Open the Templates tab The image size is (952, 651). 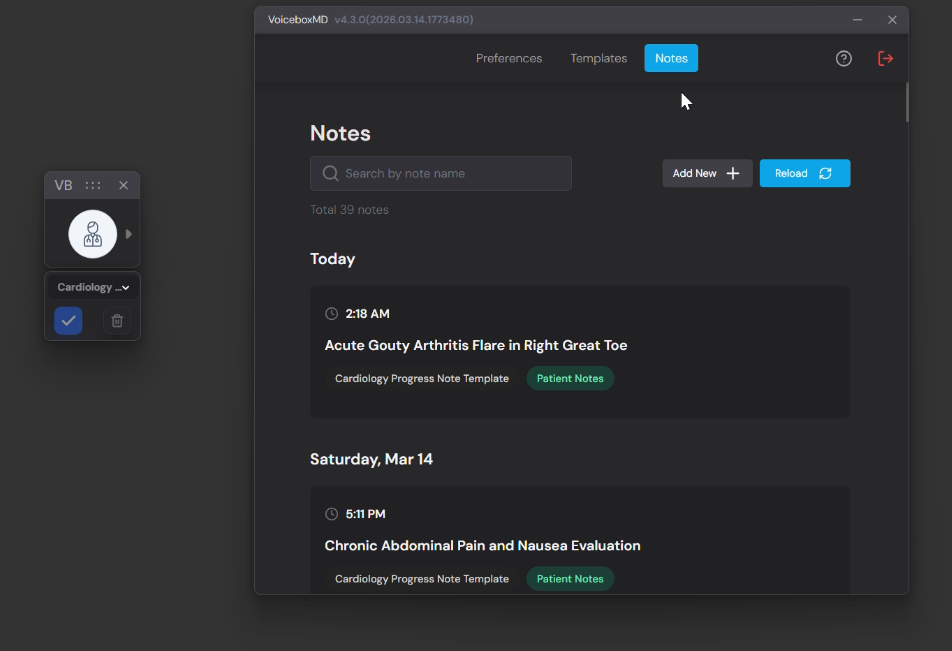pyautogui.click(x=598, y=59)
